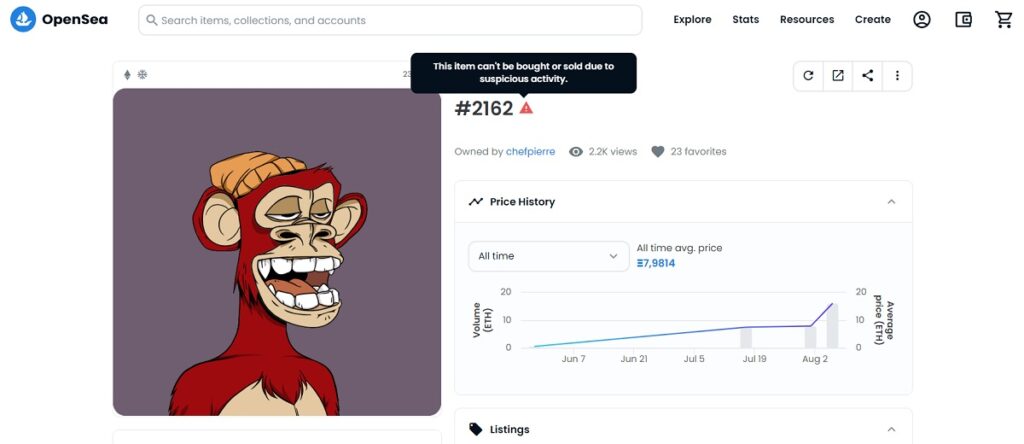Collapse the Listings section
Viewport: 1024px width, 444px height.
[891, 430]
